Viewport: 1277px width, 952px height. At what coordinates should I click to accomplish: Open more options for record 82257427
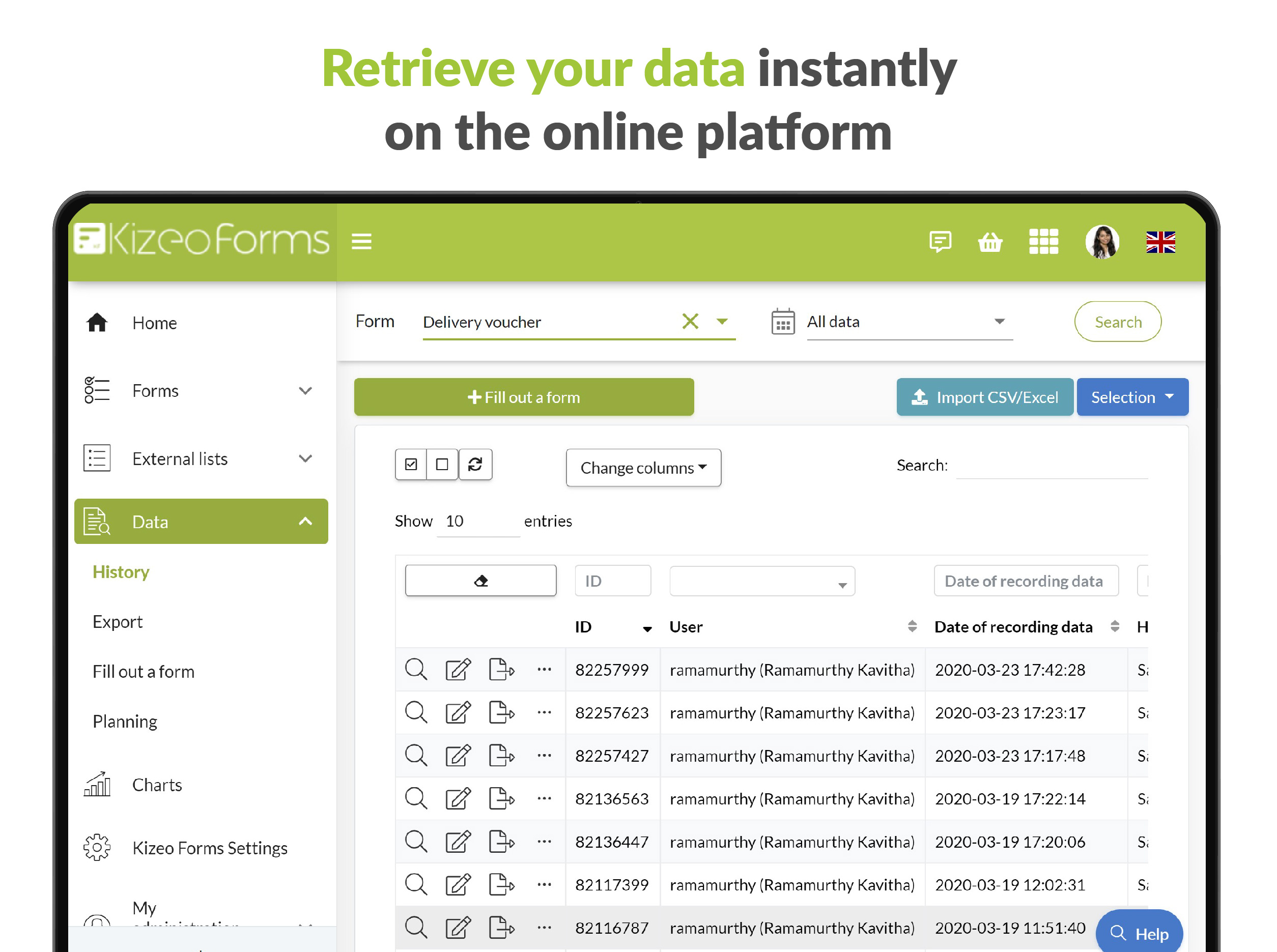tap(544, 755)
